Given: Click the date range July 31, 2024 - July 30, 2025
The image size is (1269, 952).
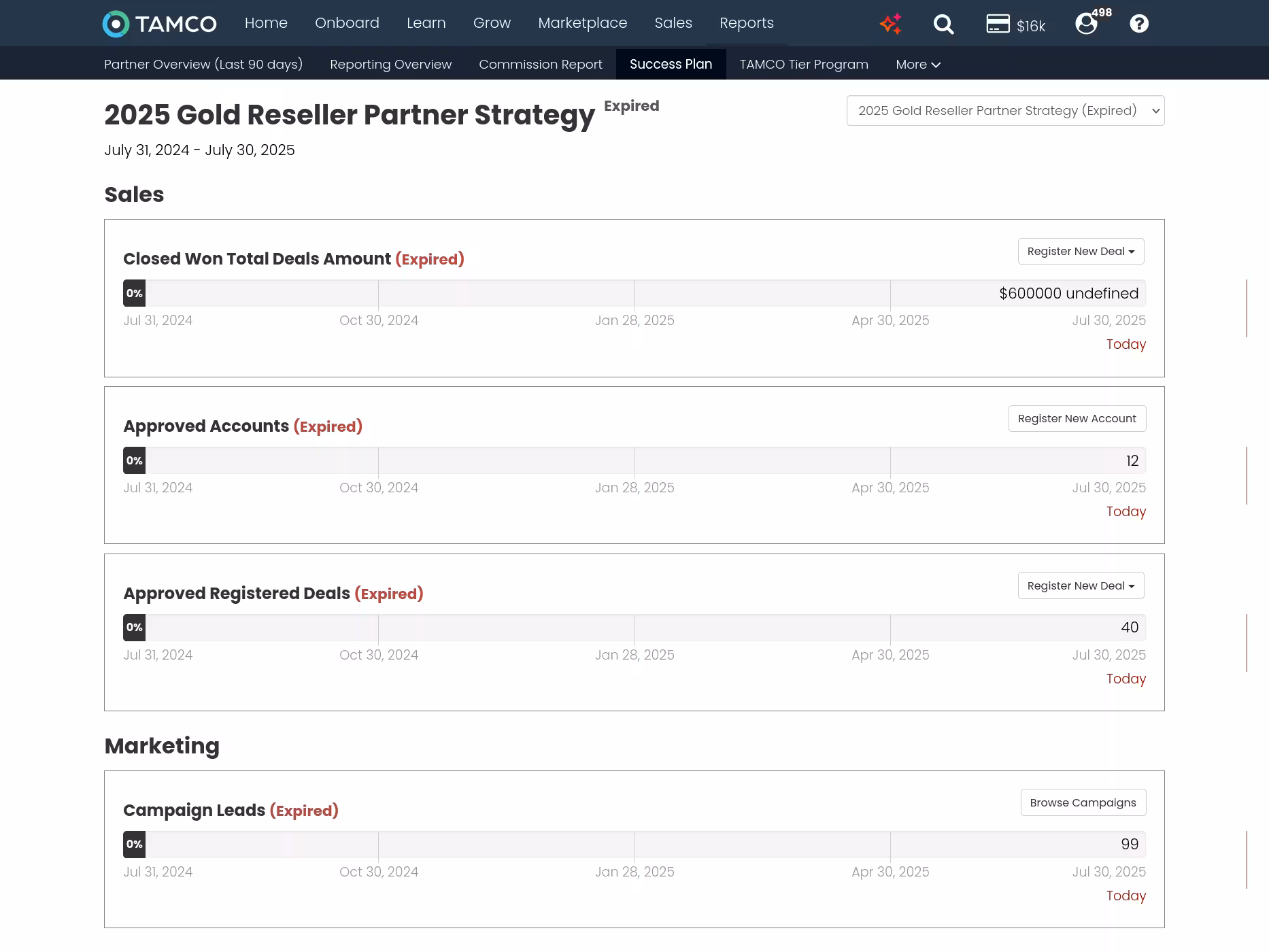Looking at the screenshot, I should coord(199,150).
